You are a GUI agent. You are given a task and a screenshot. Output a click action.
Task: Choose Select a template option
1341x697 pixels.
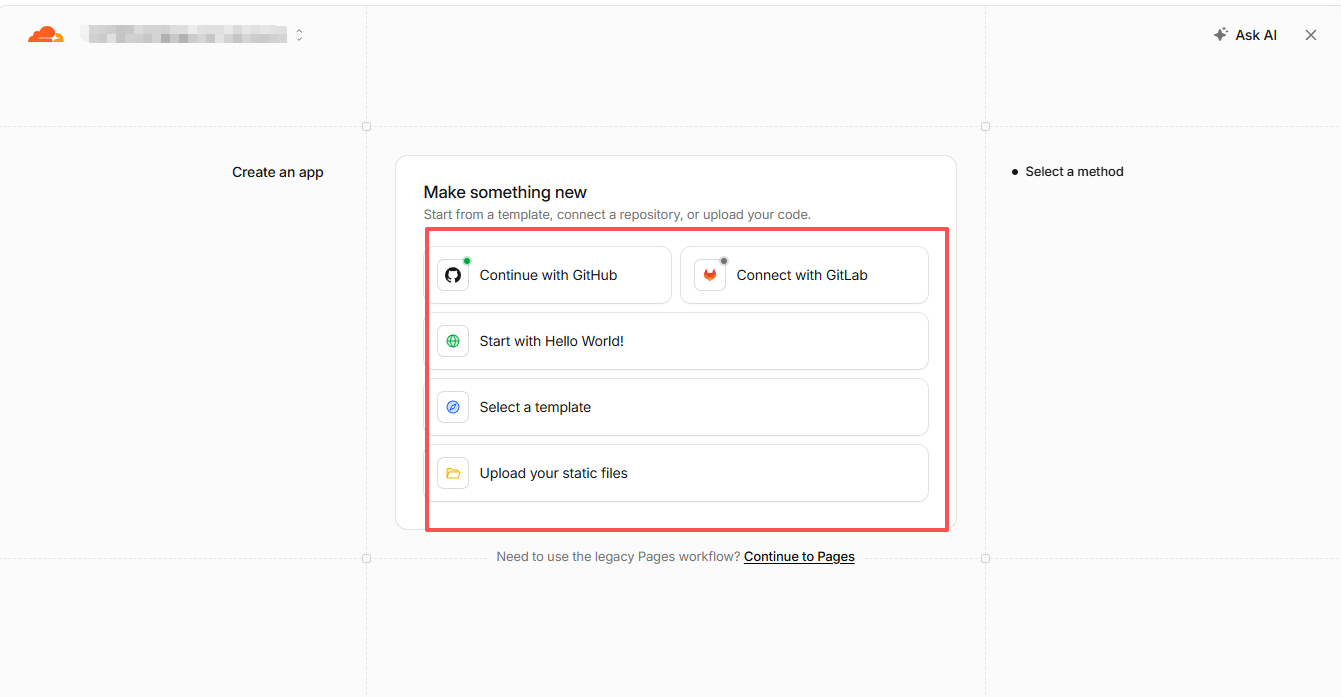(676, 407)
